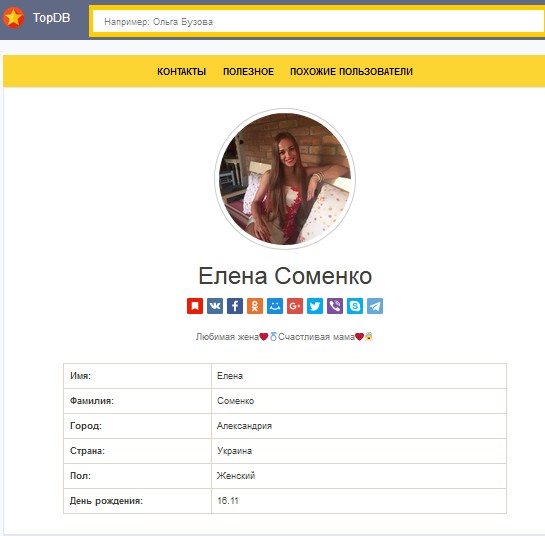Viewport: 545px width, 536px height.
Task: Share profile via Skype icon
Action: 355,306
